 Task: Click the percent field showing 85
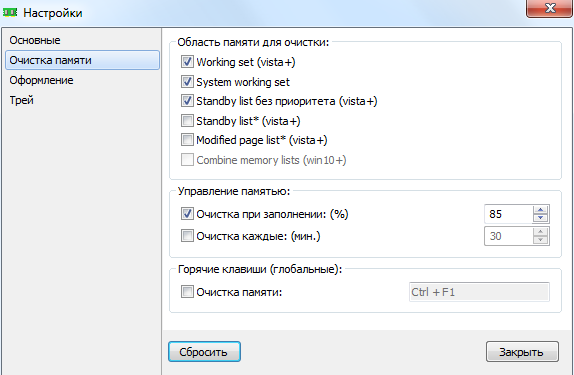[508, 214]
